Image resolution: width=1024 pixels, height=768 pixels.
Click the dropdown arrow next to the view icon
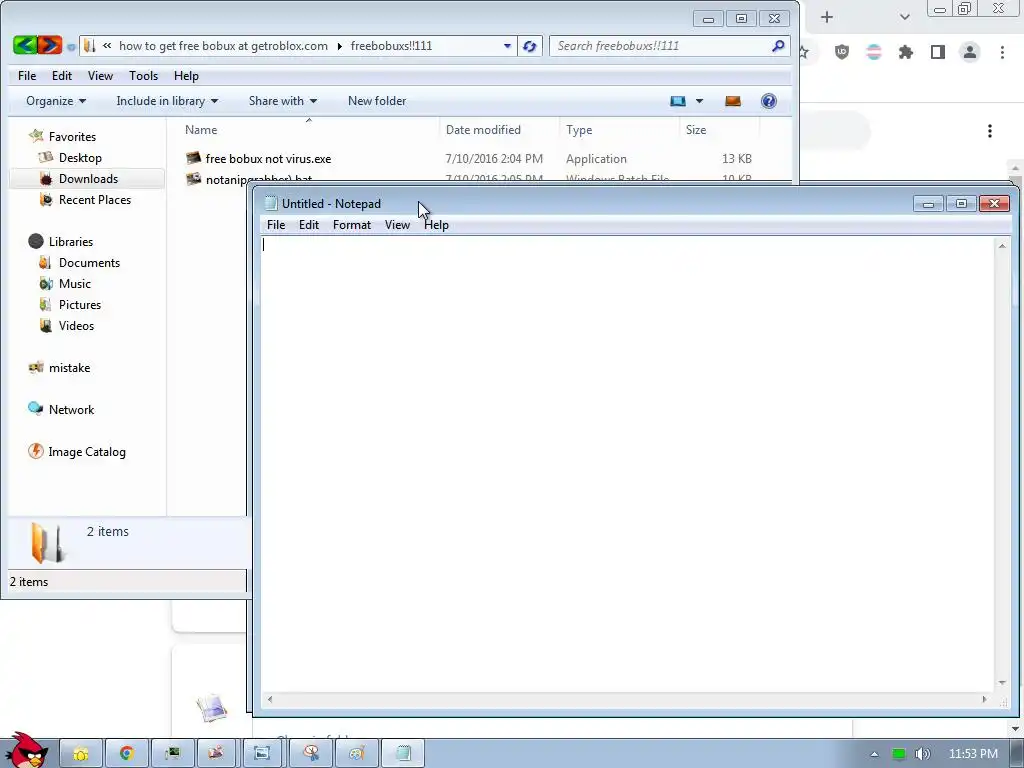click(x=699, y=101)
